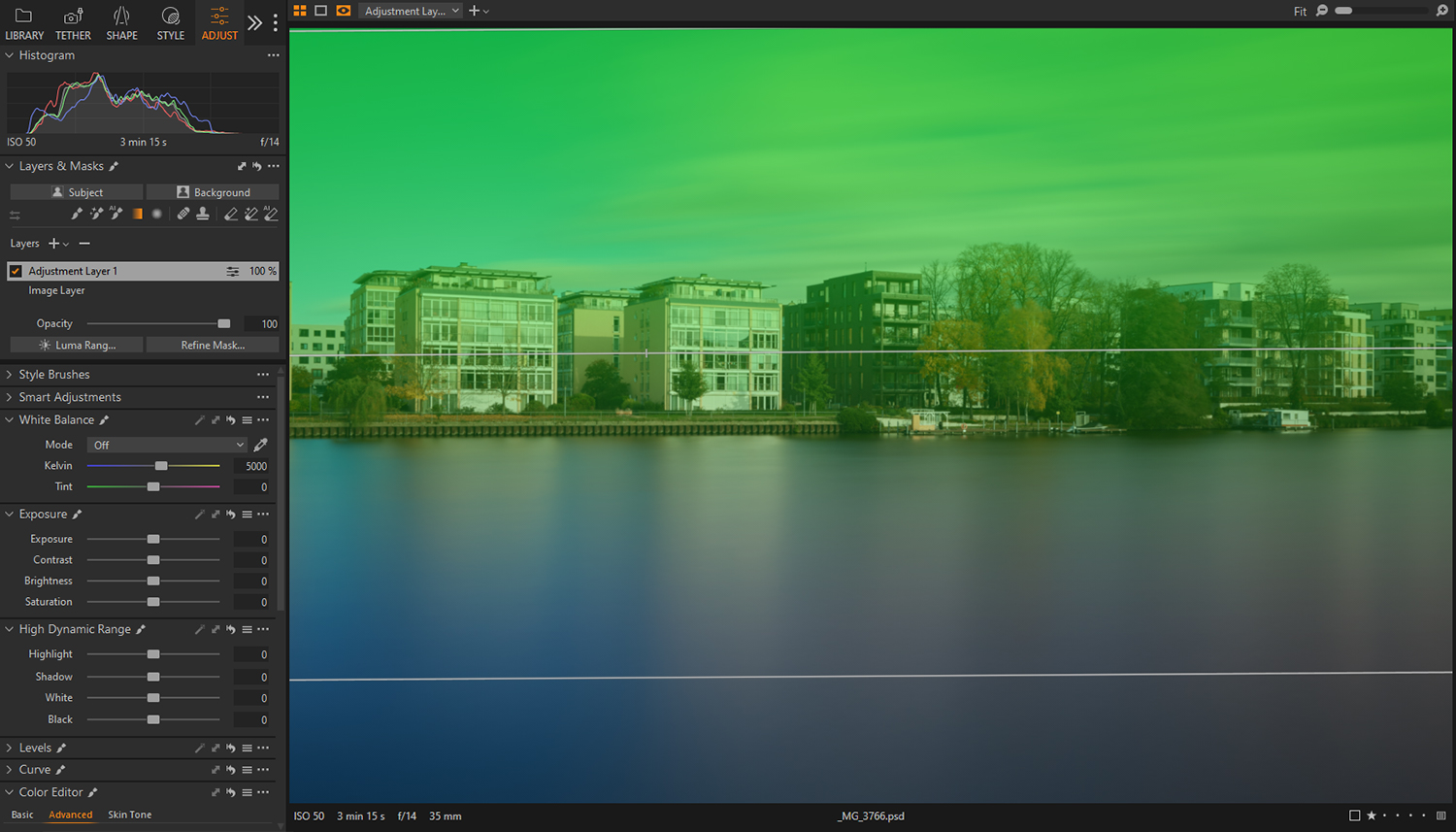Switch to grid browser view
The width and height of the screenshot is (1456, 832).
point(300,11)
